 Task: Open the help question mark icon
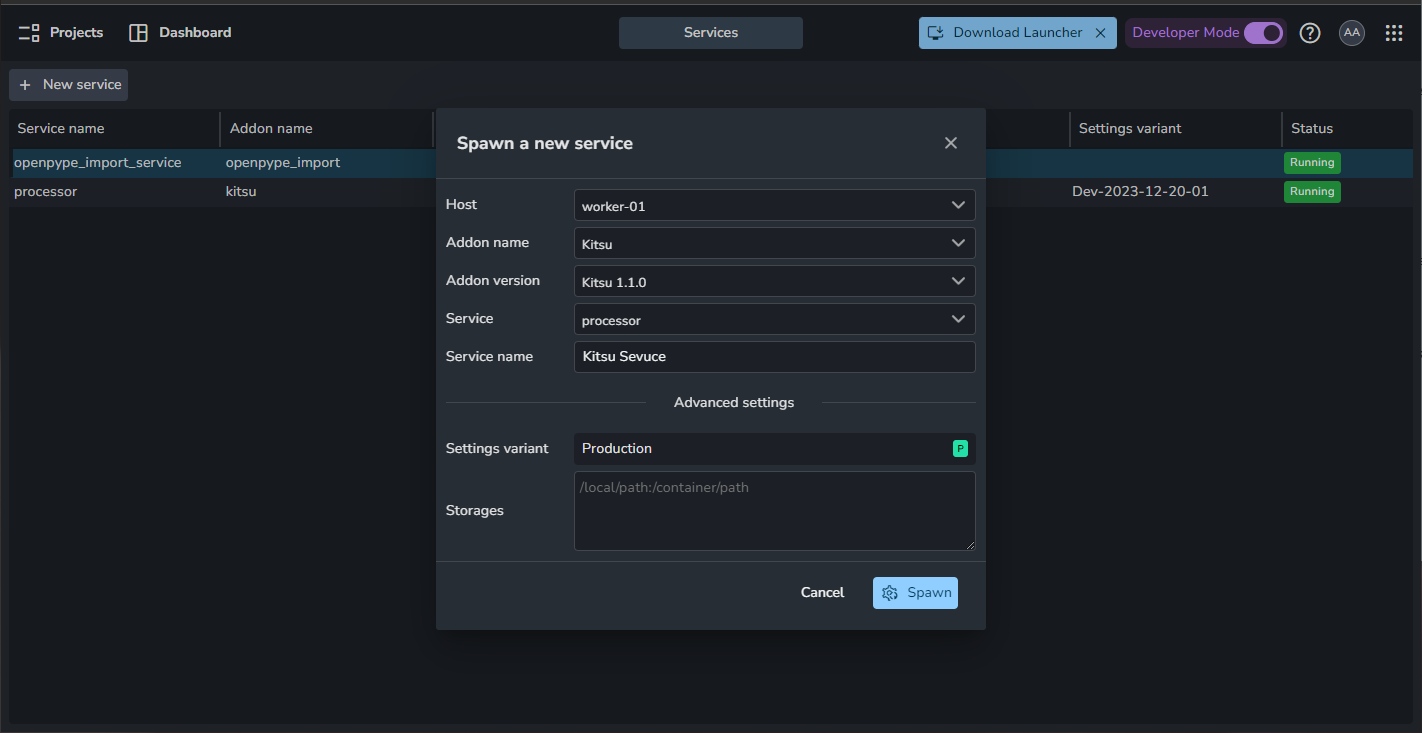[x=1310, y=33]
